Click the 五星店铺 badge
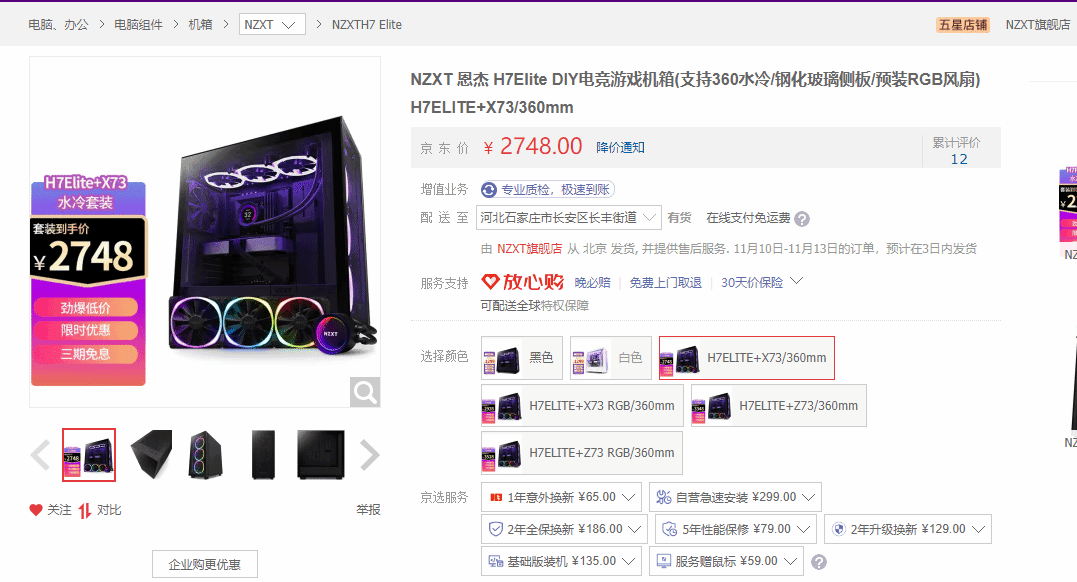This screenshot has width=1077, height=582. (x=963, y=25)
